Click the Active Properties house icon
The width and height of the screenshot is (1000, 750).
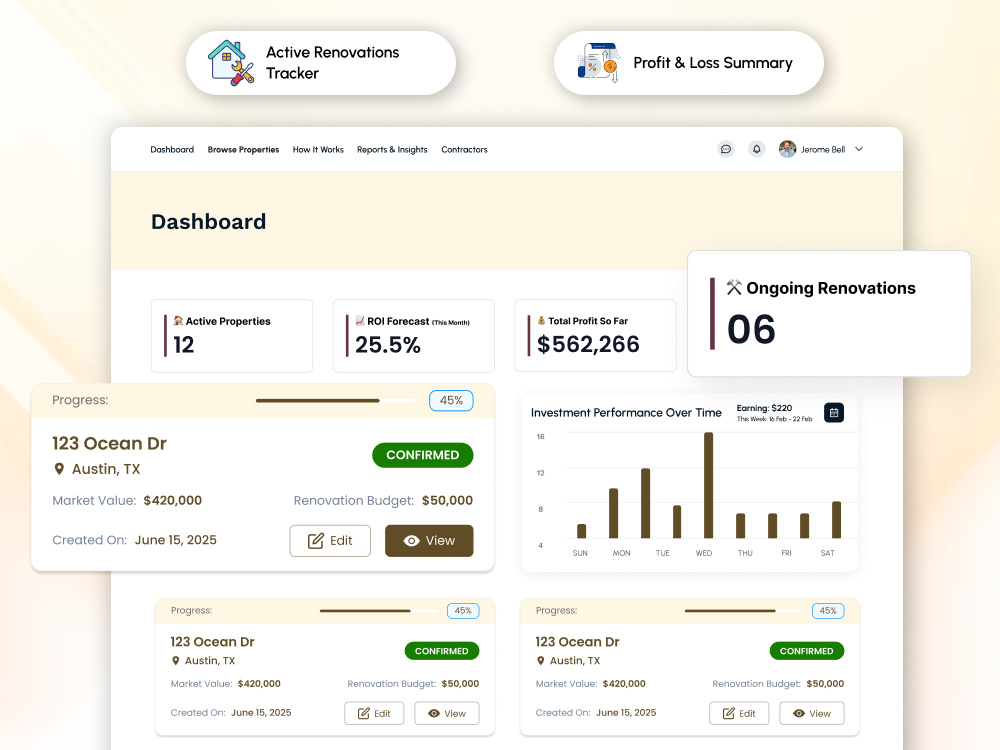tap(179, 321)
